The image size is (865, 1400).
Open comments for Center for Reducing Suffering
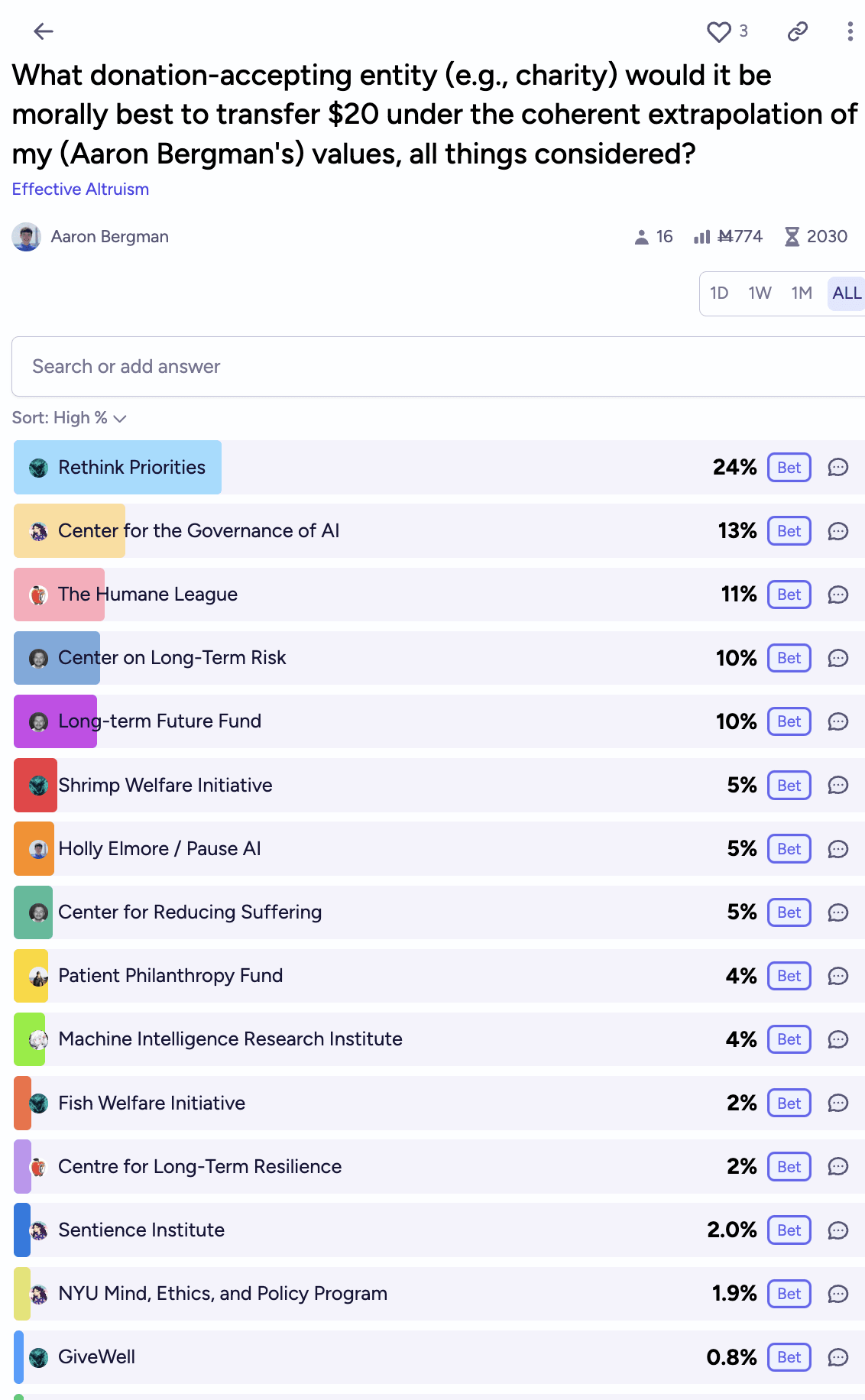[838, 912]
